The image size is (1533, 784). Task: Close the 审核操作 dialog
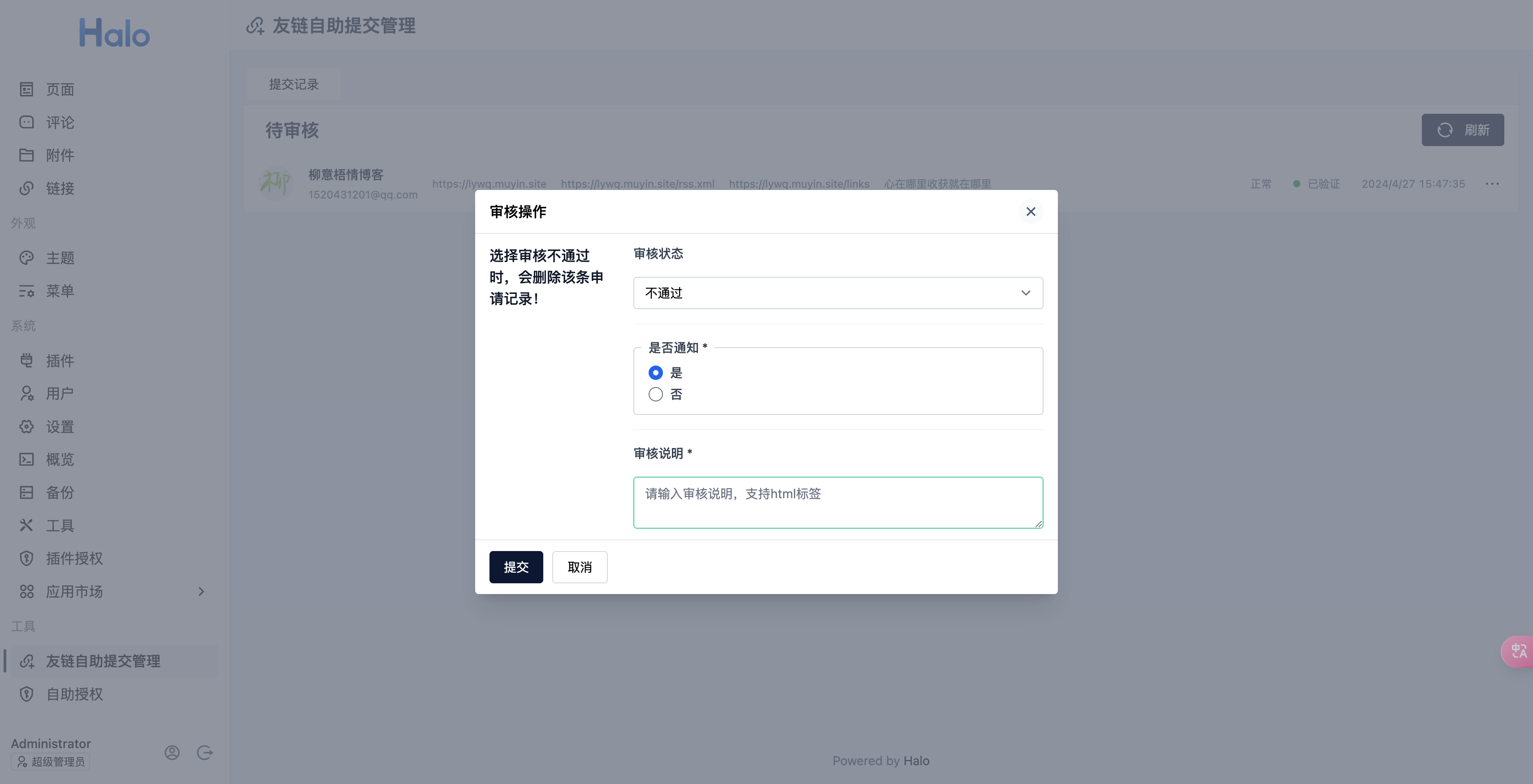[x=1031, y=211]
